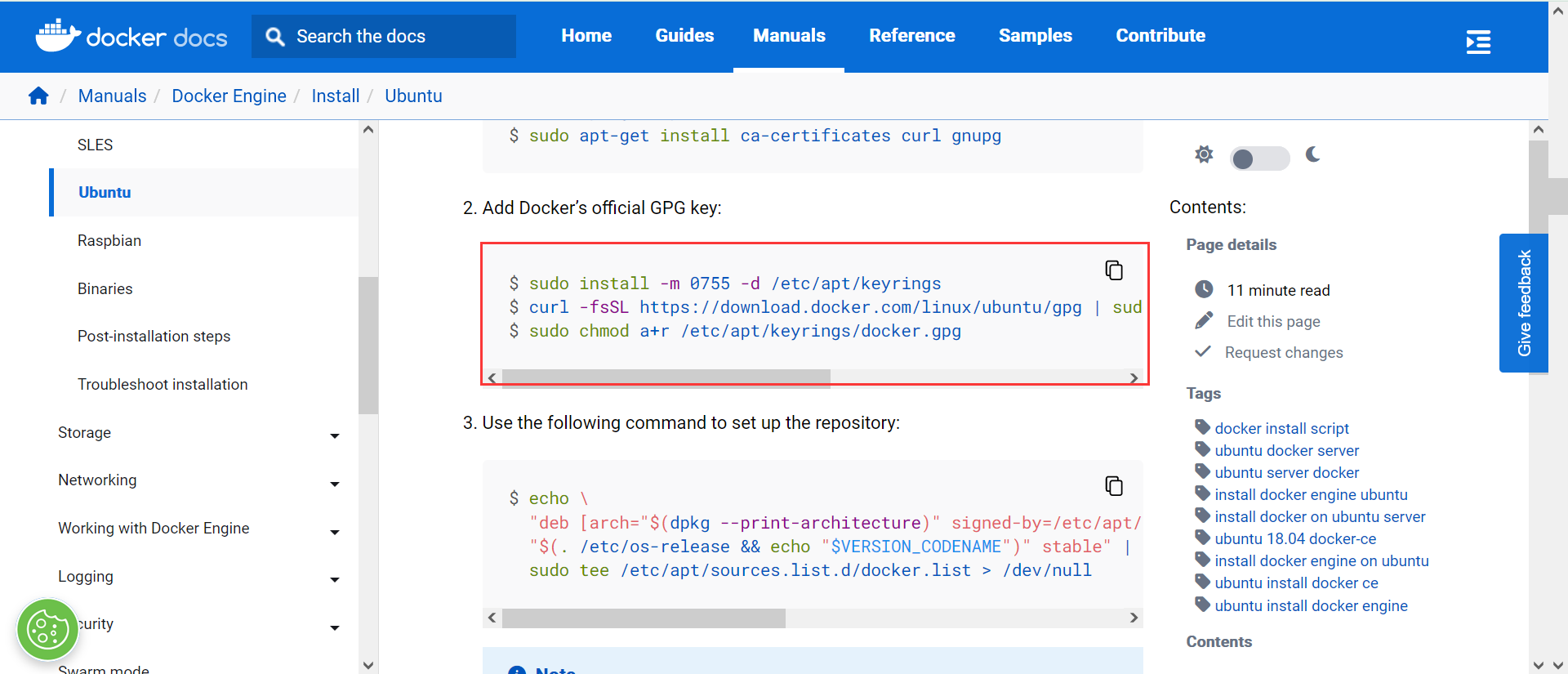This screenshot has width=1568, height=674.
Task: Open ubuntu install docker ce tag
Action: [1296, 582]
